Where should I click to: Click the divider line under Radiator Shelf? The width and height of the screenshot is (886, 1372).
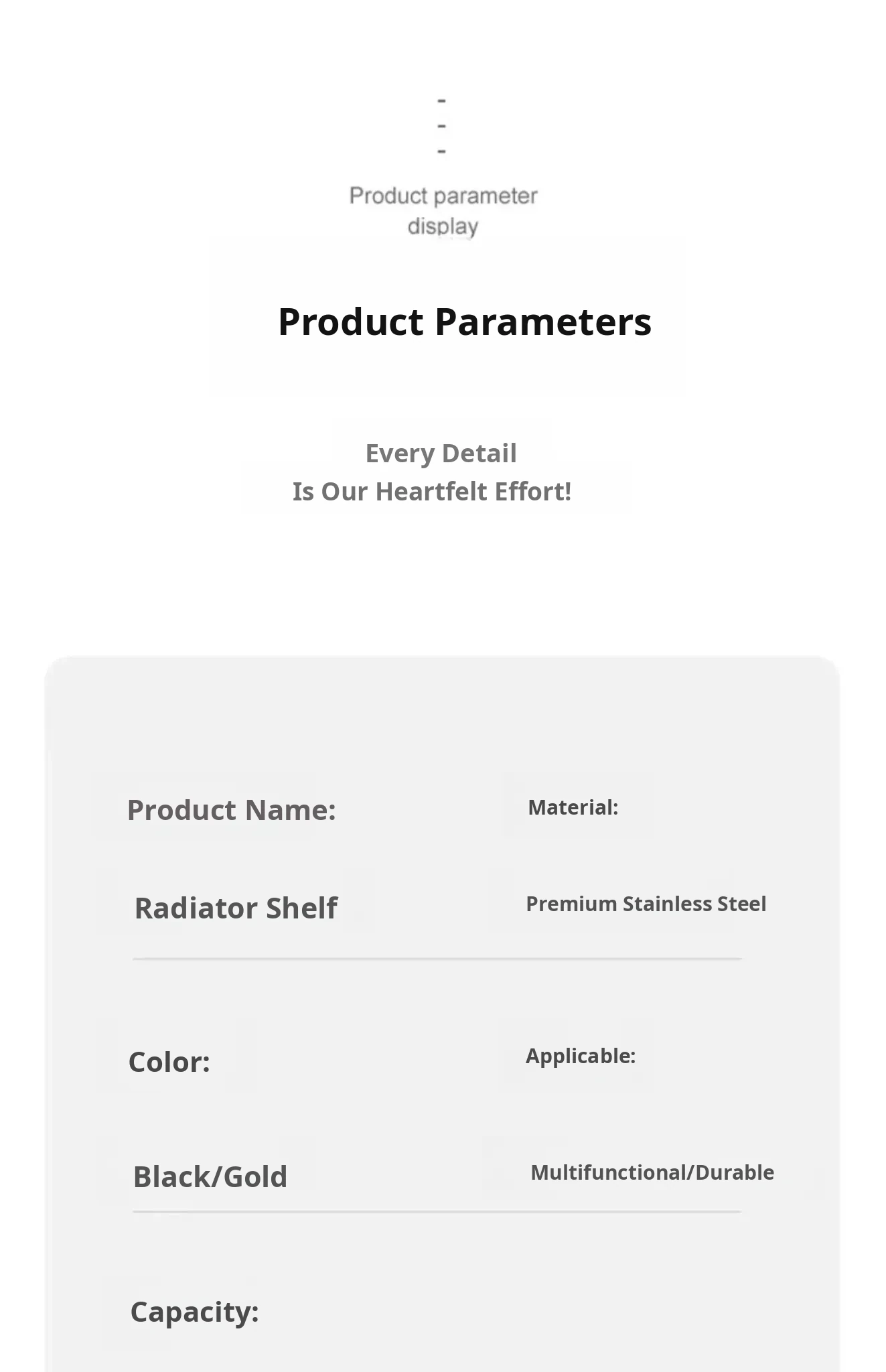coord(437,959)
